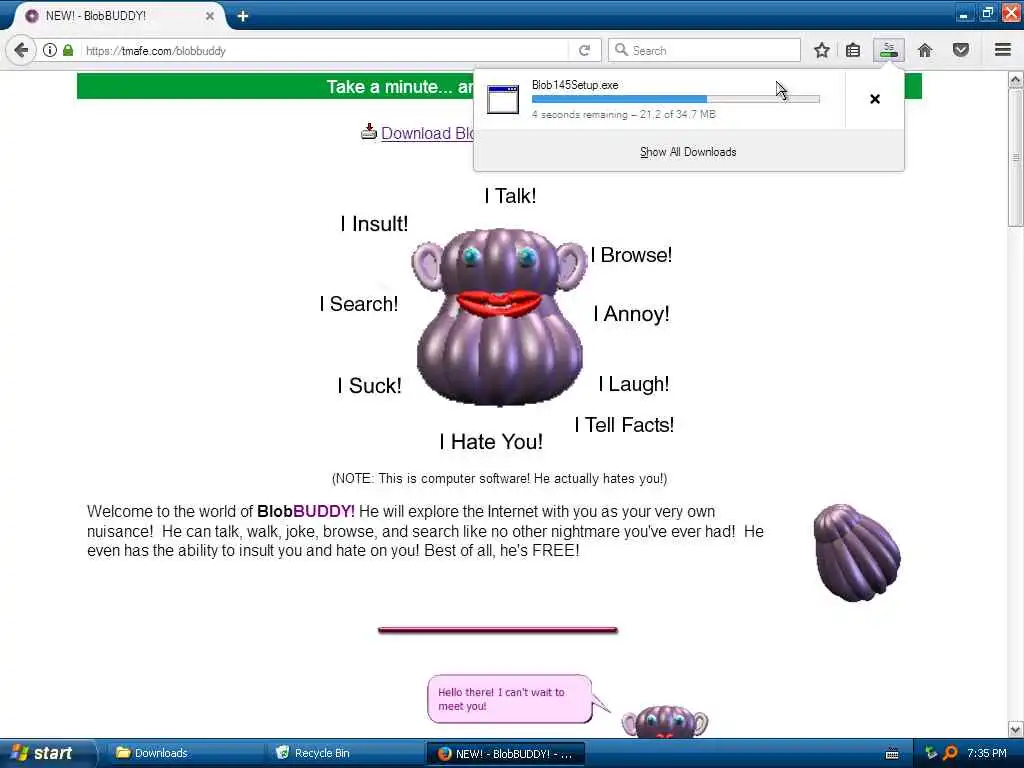Click the I Talk! text
This screenshot has width=1024, height=768.
[x=511, y=195]
